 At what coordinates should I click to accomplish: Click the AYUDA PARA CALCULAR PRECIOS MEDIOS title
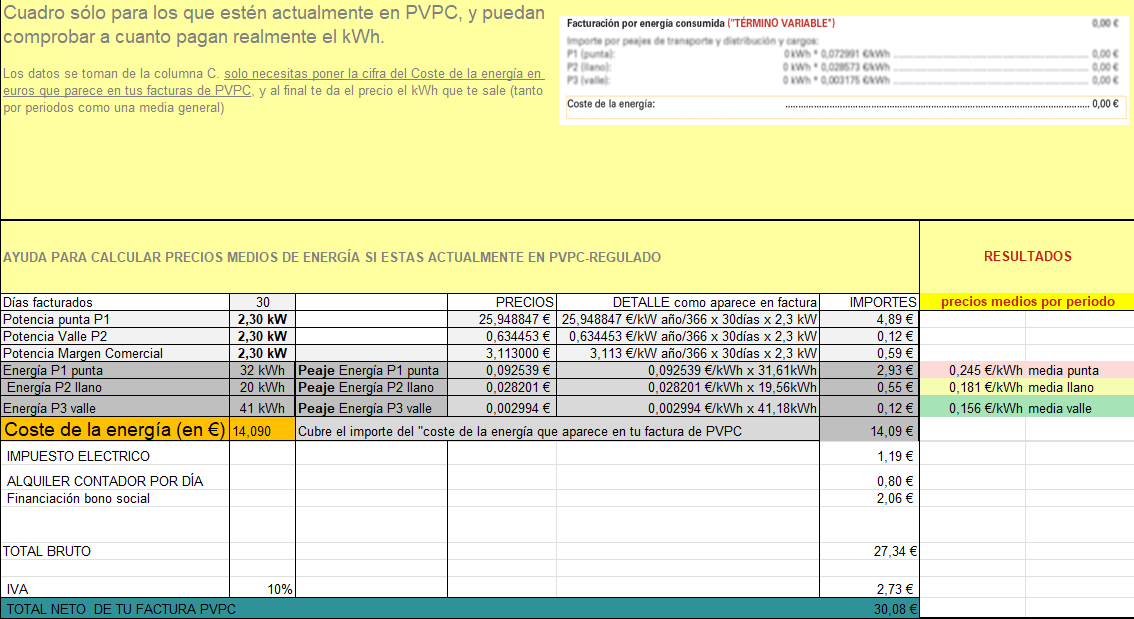(332, 257)
